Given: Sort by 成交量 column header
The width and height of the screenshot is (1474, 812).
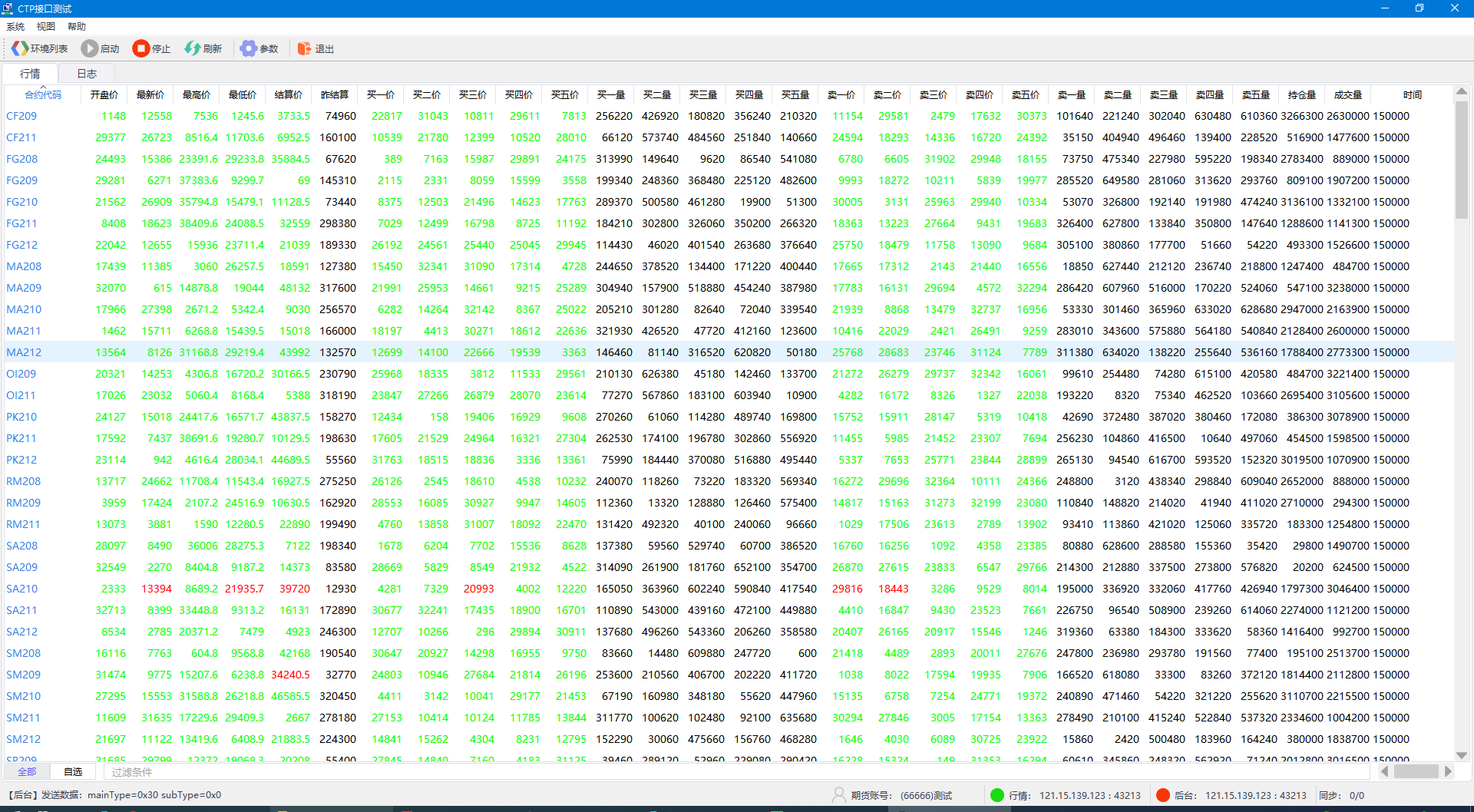Looking at the screenshot, I should 1348,95.
